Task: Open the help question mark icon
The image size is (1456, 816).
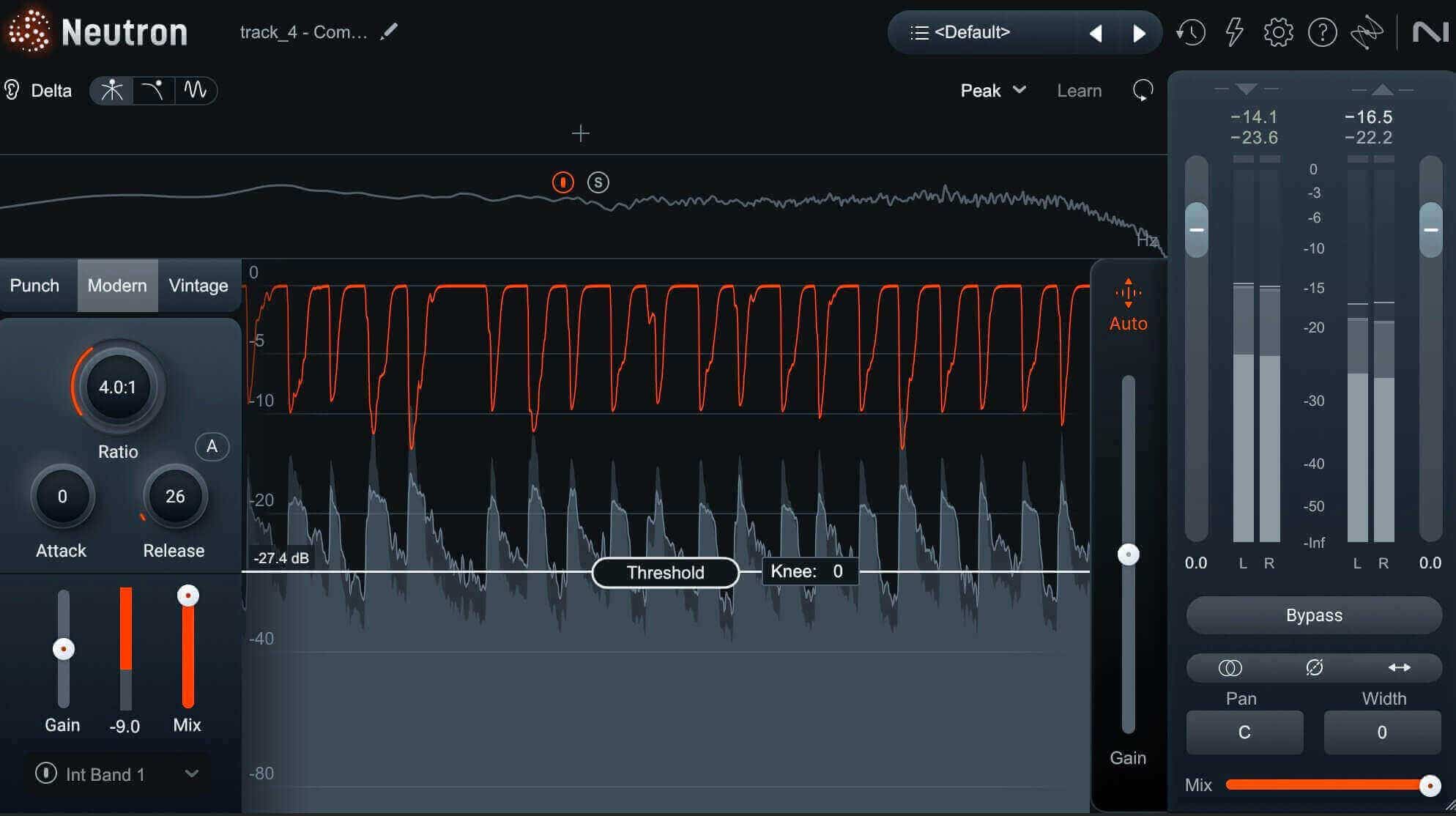Action: point(1322,32)
